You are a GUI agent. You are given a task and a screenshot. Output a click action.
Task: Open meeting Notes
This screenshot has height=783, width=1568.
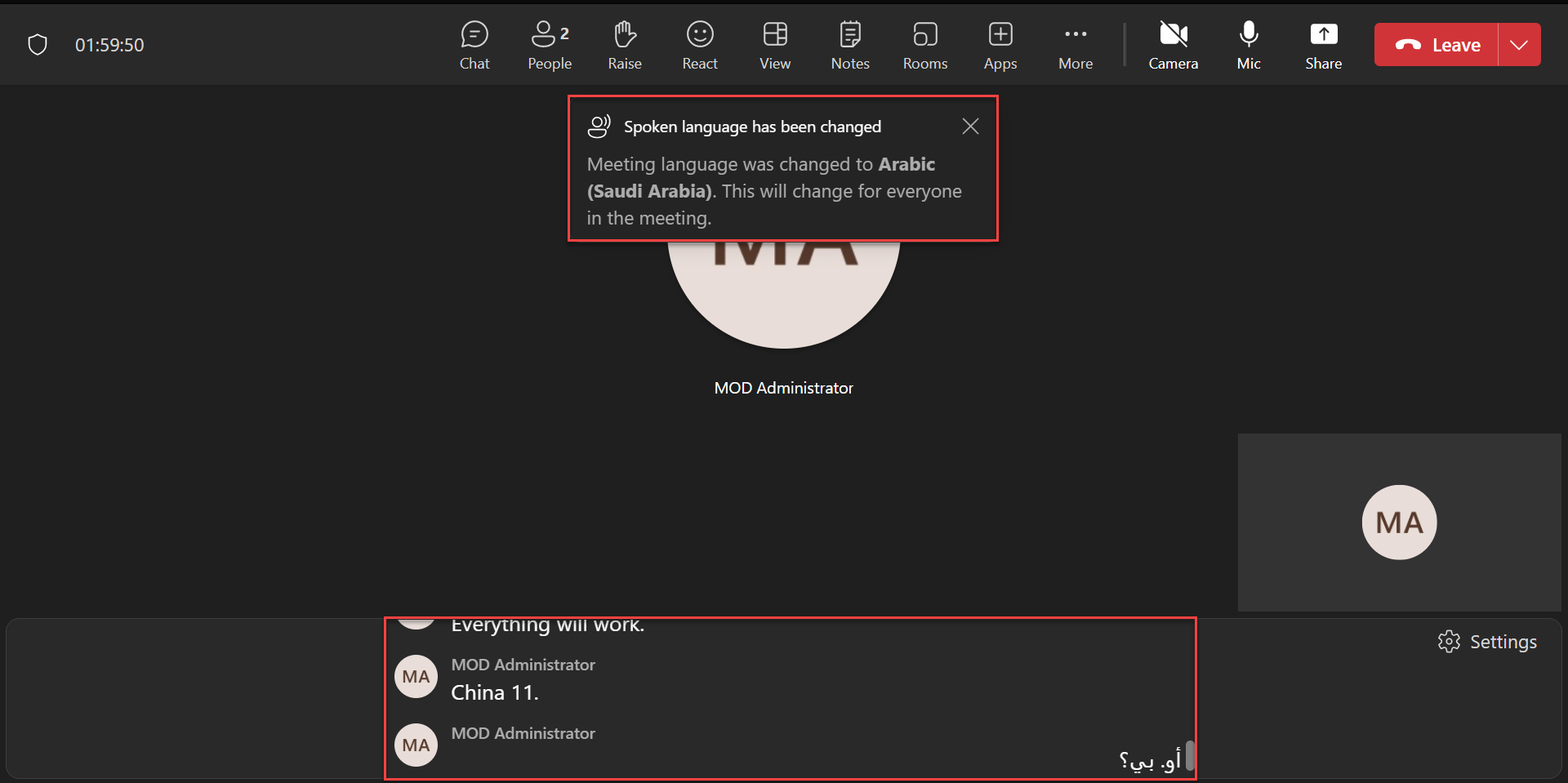[849, 45]
